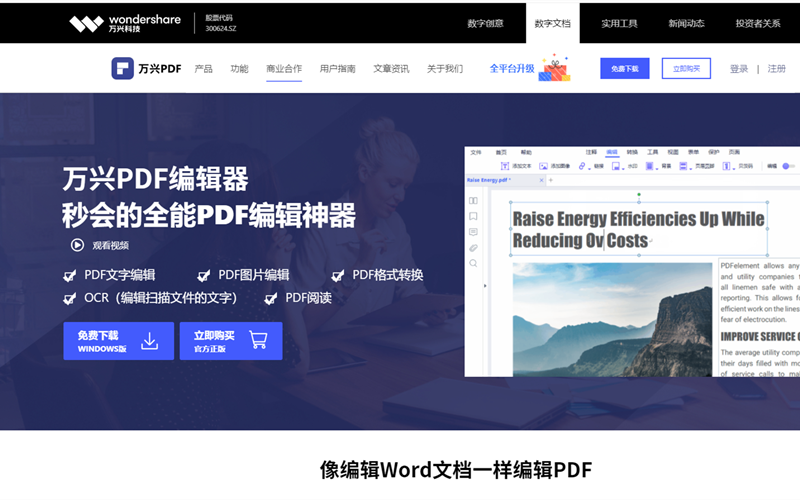Toggle the 编辑 mode switch

click(788, 166)
